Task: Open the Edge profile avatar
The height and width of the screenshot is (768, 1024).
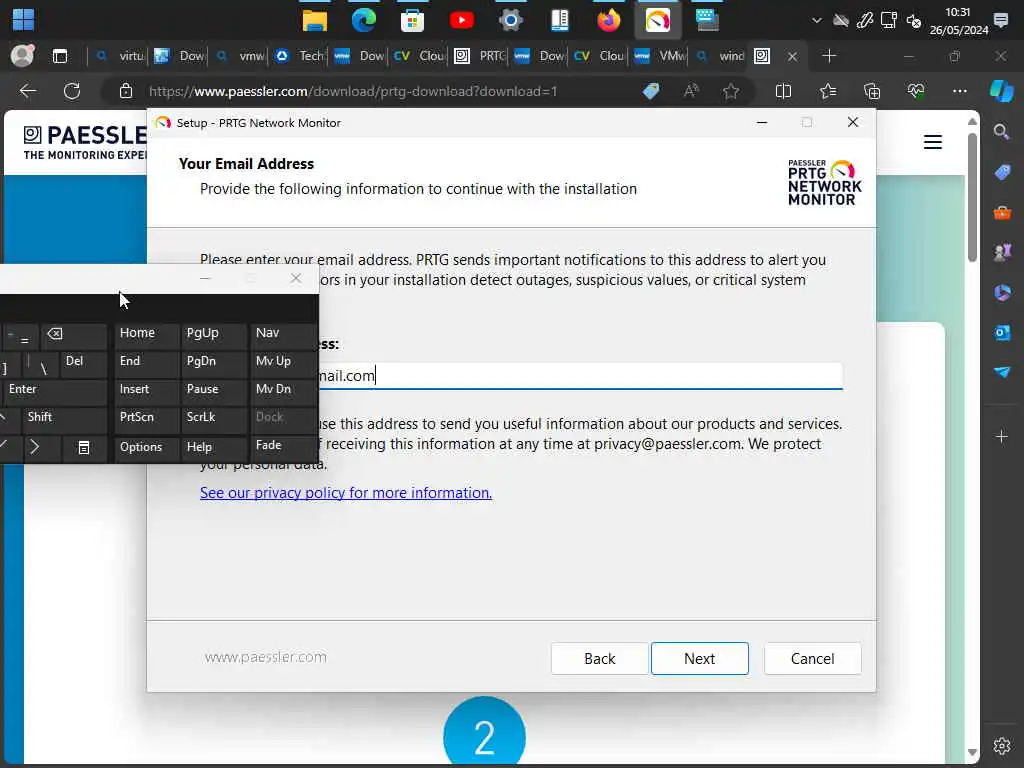Action: click(x=22, y=56)
